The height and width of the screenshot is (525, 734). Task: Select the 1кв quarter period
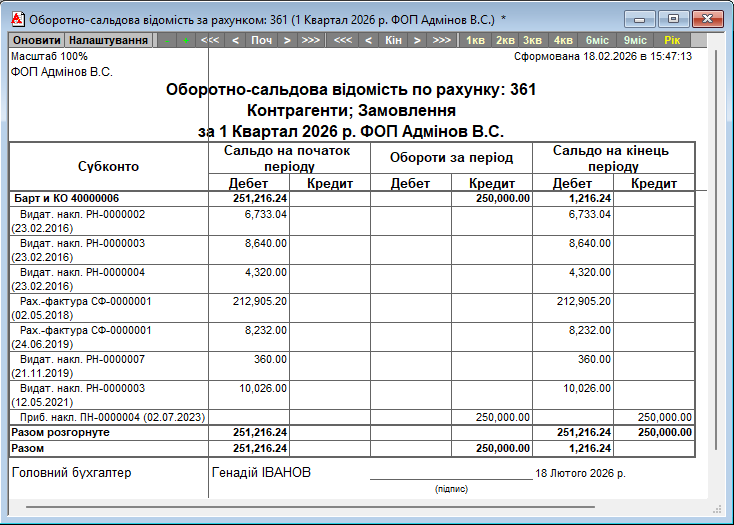475,40
